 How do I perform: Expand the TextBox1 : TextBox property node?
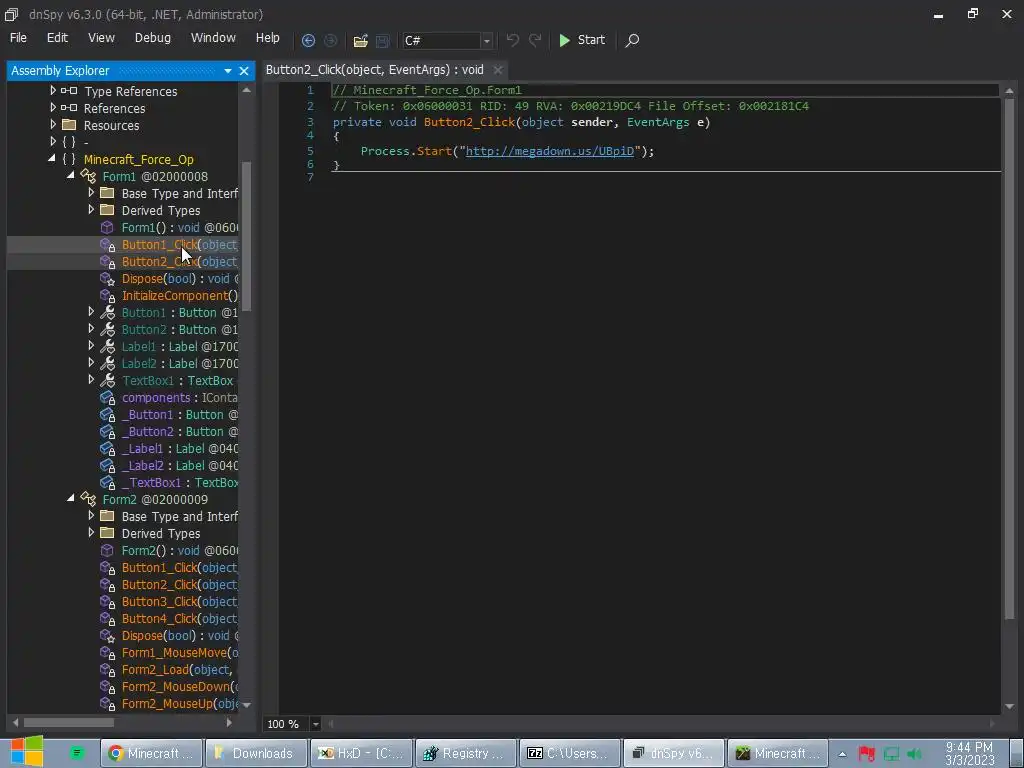tap(91, 379)
